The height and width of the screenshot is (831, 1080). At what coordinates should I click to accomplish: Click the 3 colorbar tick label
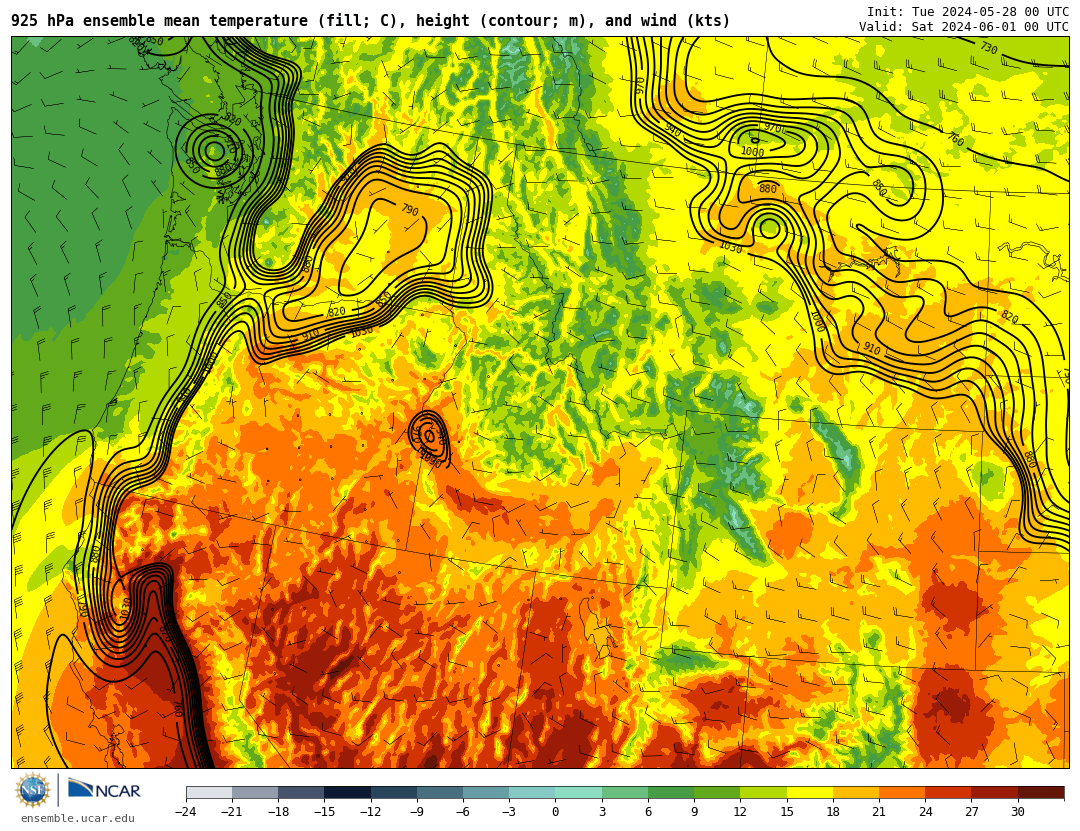click(x=602, y=812)
